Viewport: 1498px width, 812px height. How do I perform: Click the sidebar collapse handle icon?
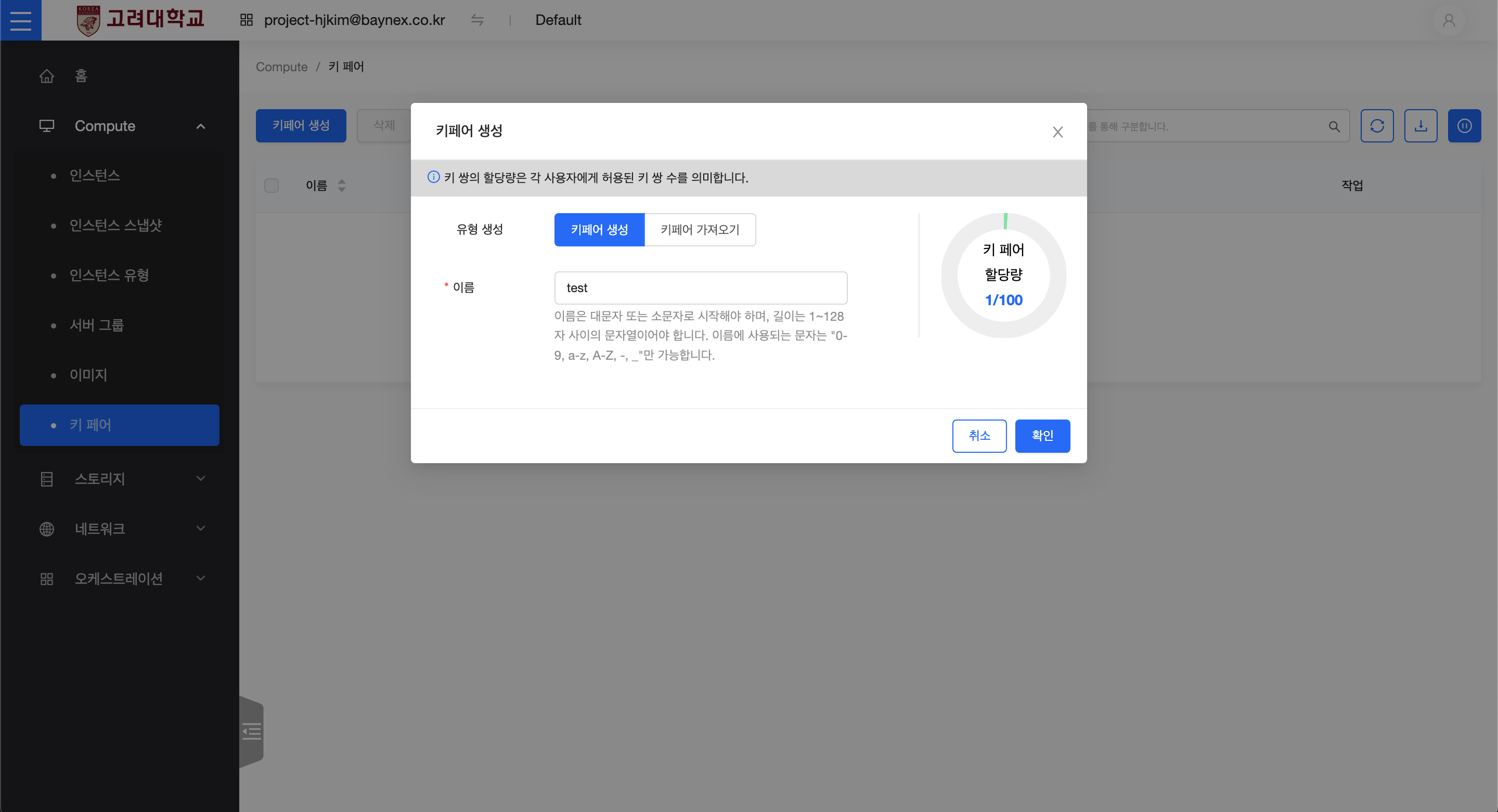pyautogui.click(x=251, y=731)
